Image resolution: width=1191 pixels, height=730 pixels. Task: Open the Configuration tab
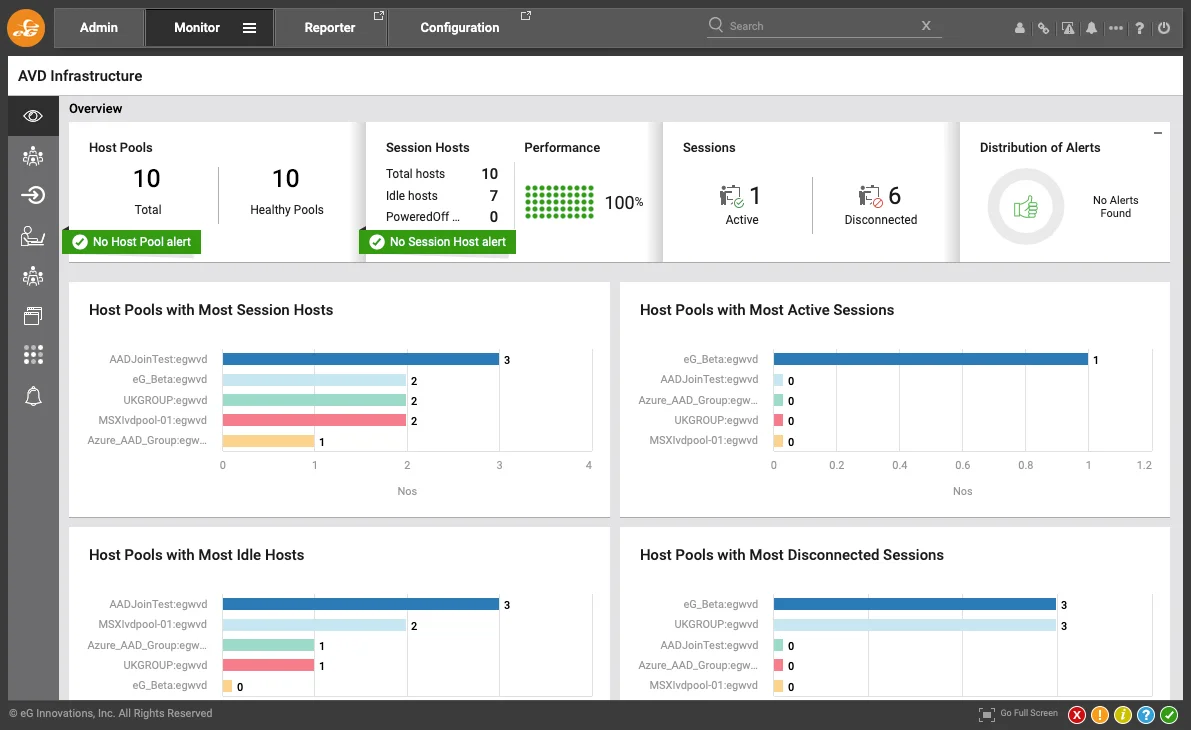460,27
